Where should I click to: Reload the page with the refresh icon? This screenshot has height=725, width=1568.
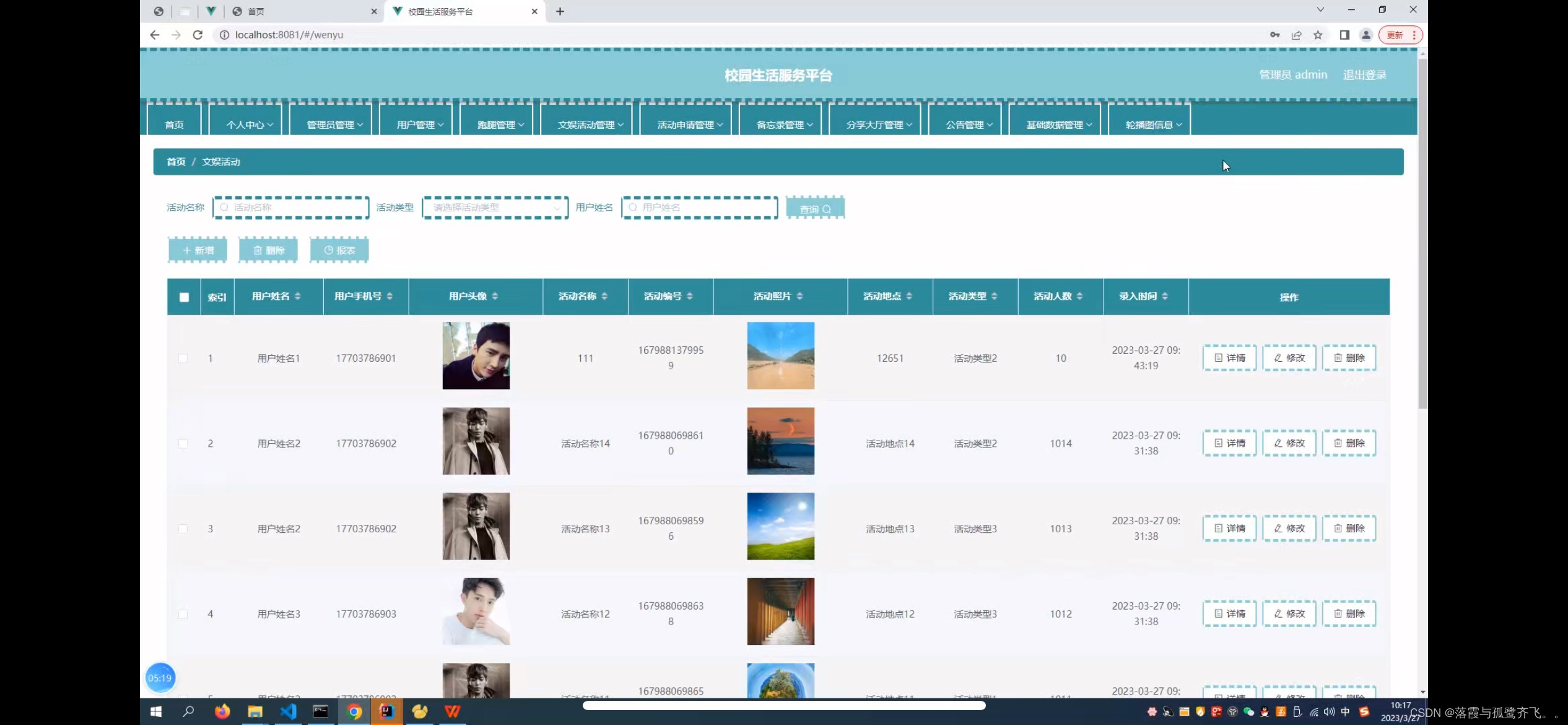[x=198, y=35]
